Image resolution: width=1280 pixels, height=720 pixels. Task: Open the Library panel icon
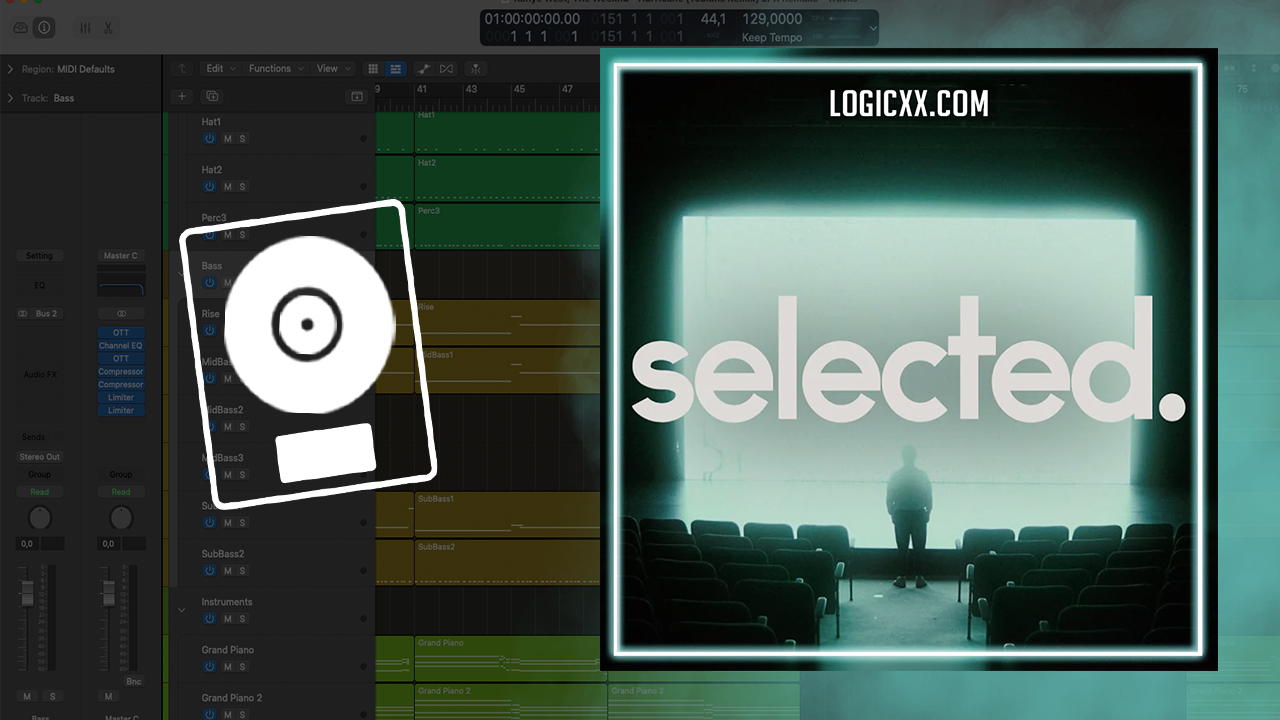21,28
